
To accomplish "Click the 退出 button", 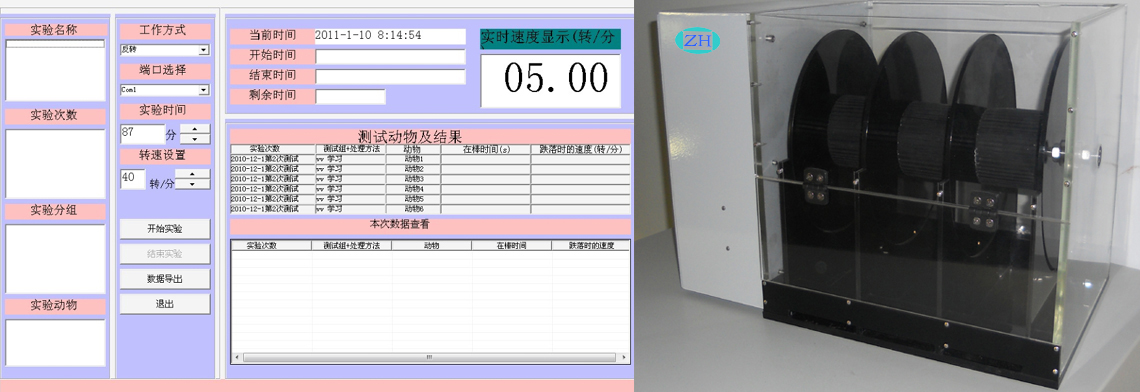I will click(165, 304).
